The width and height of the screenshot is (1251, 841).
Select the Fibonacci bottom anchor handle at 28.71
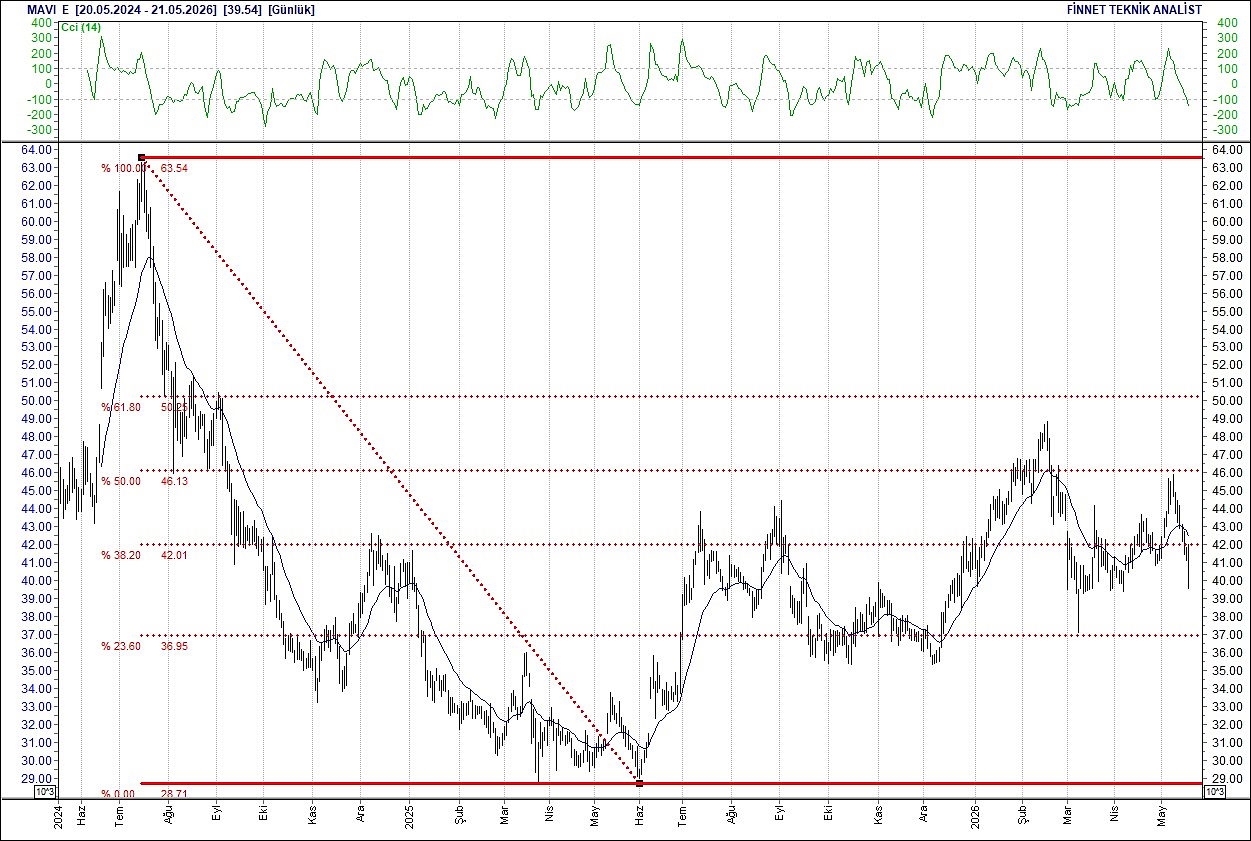[640, 783]
